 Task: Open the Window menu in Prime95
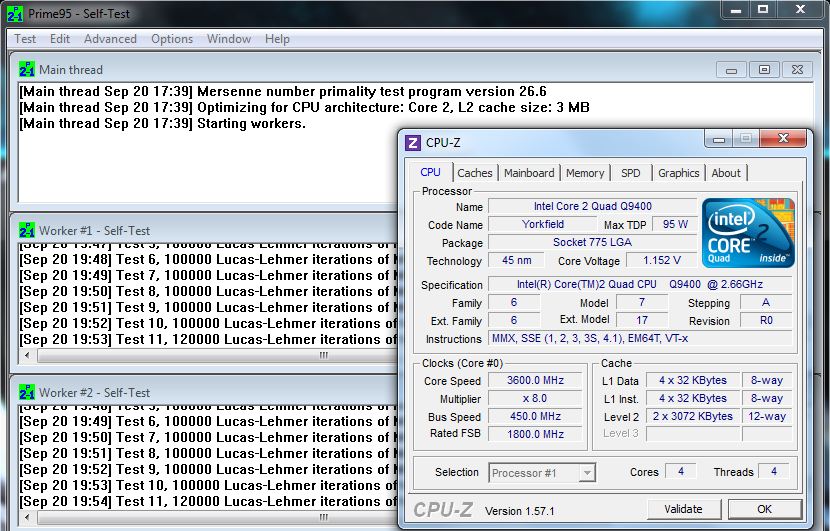coord(229,39)
